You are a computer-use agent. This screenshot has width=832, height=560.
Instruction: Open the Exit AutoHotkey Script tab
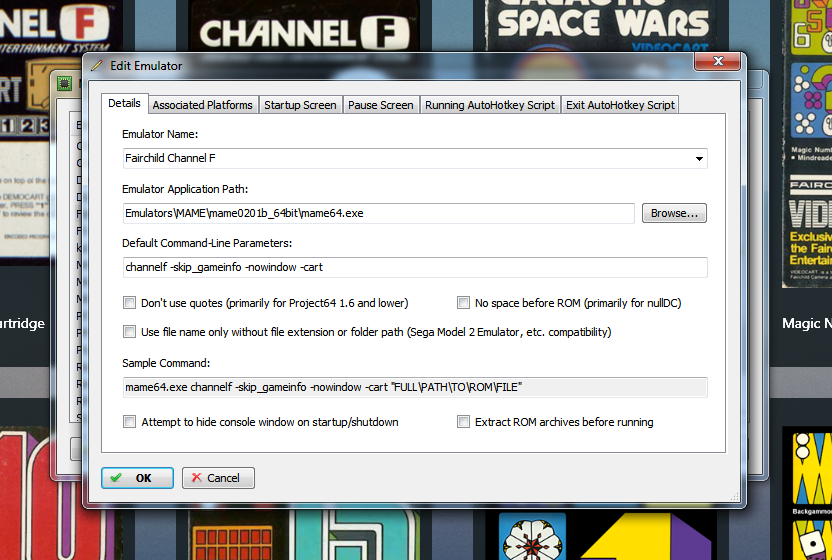click(x=620, y=105)
